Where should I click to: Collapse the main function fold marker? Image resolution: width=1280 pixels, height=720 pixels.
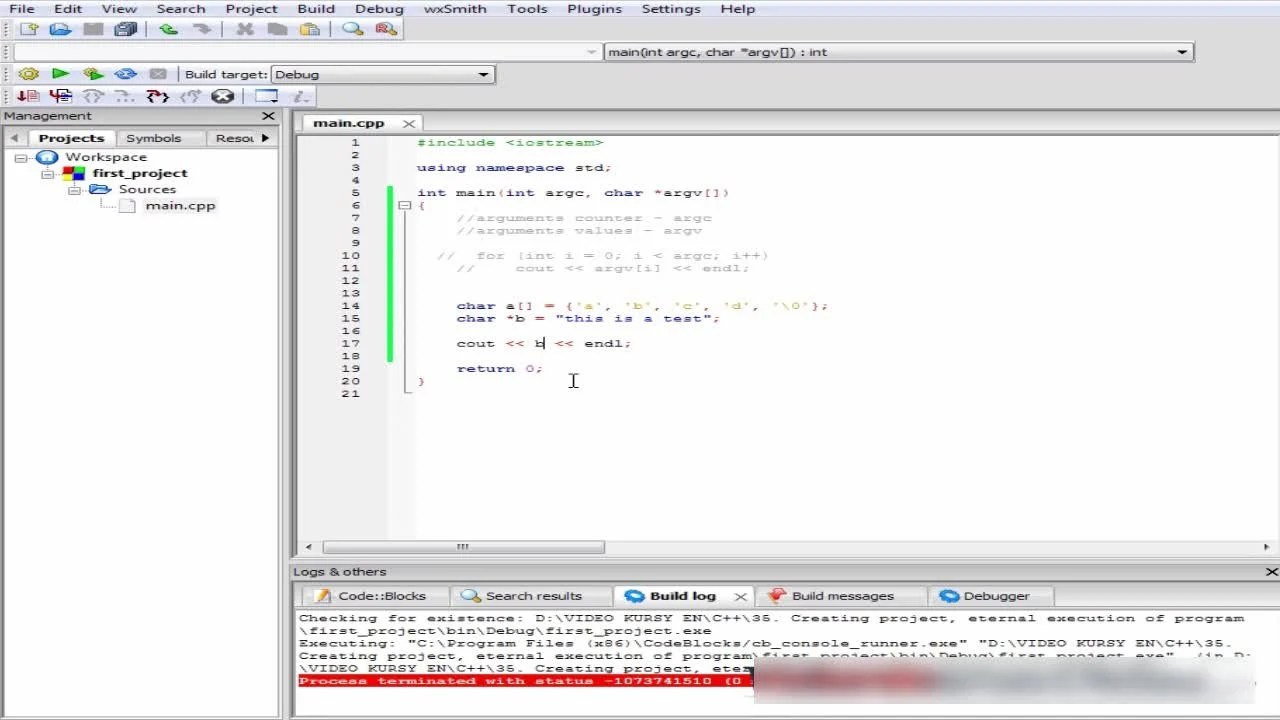404,206
